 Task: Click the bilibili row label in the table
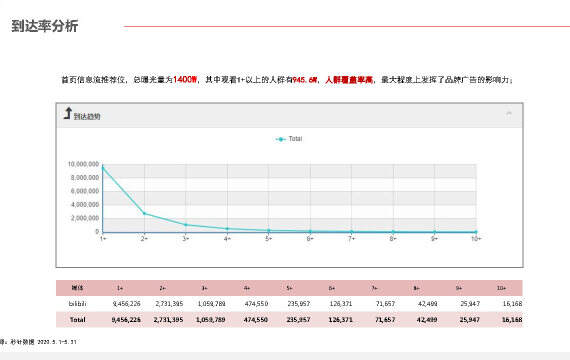pyautogui.click(x=77, y=303)
